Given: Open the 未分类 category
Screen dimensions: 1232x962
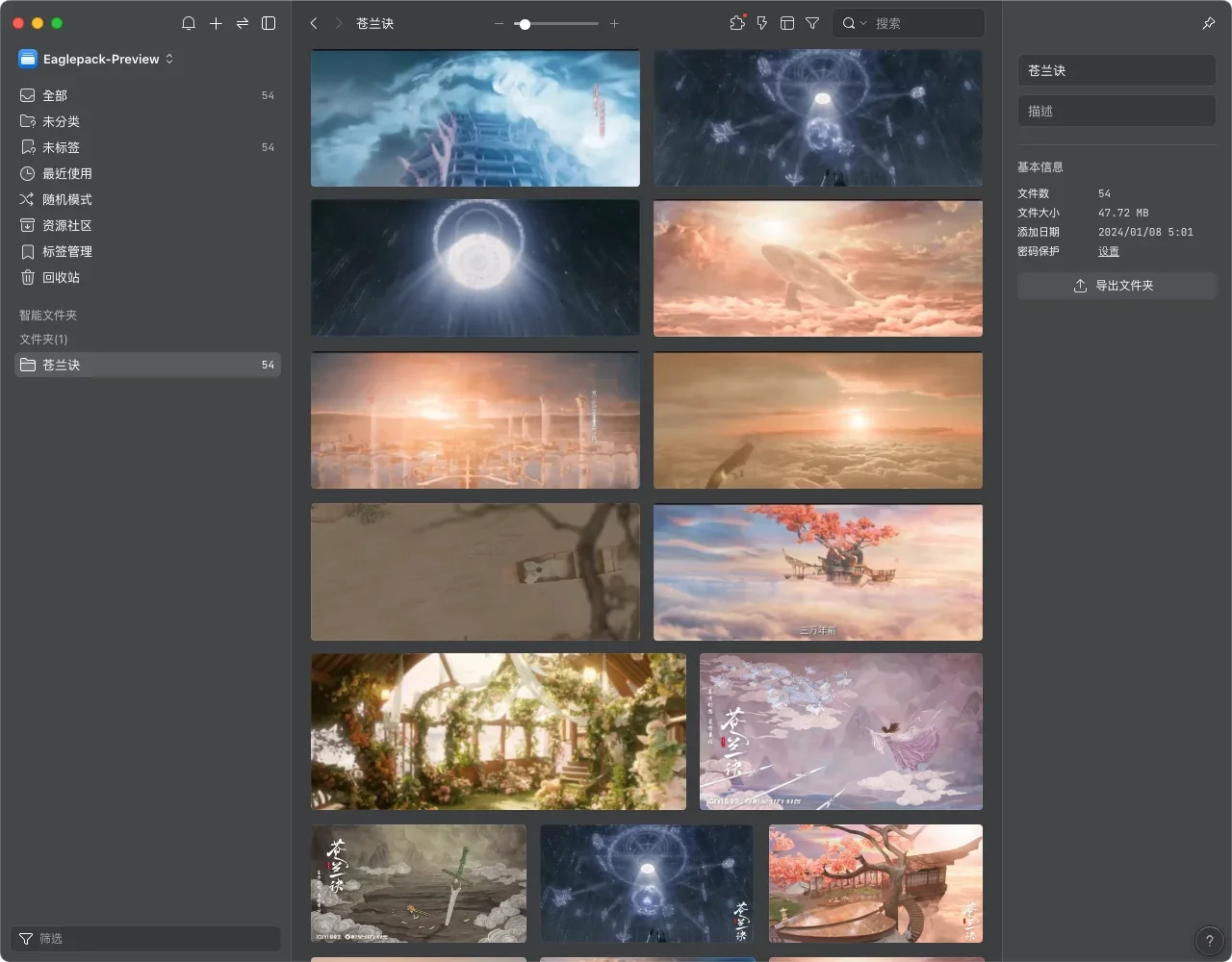Looking at the screenshot, I should (147, 121).
